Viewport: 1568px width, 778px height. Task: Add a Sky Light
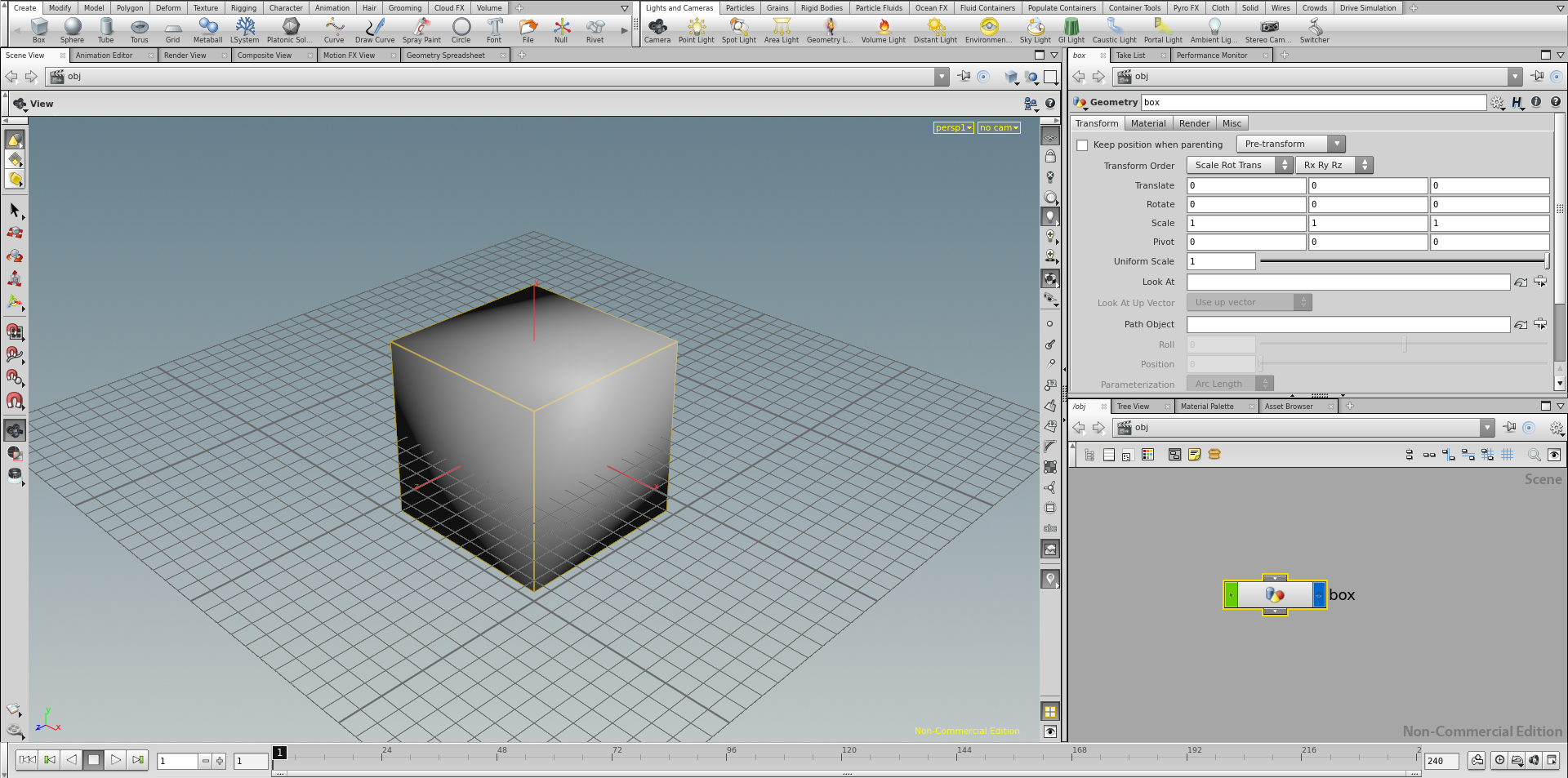tap(1036, 30)
